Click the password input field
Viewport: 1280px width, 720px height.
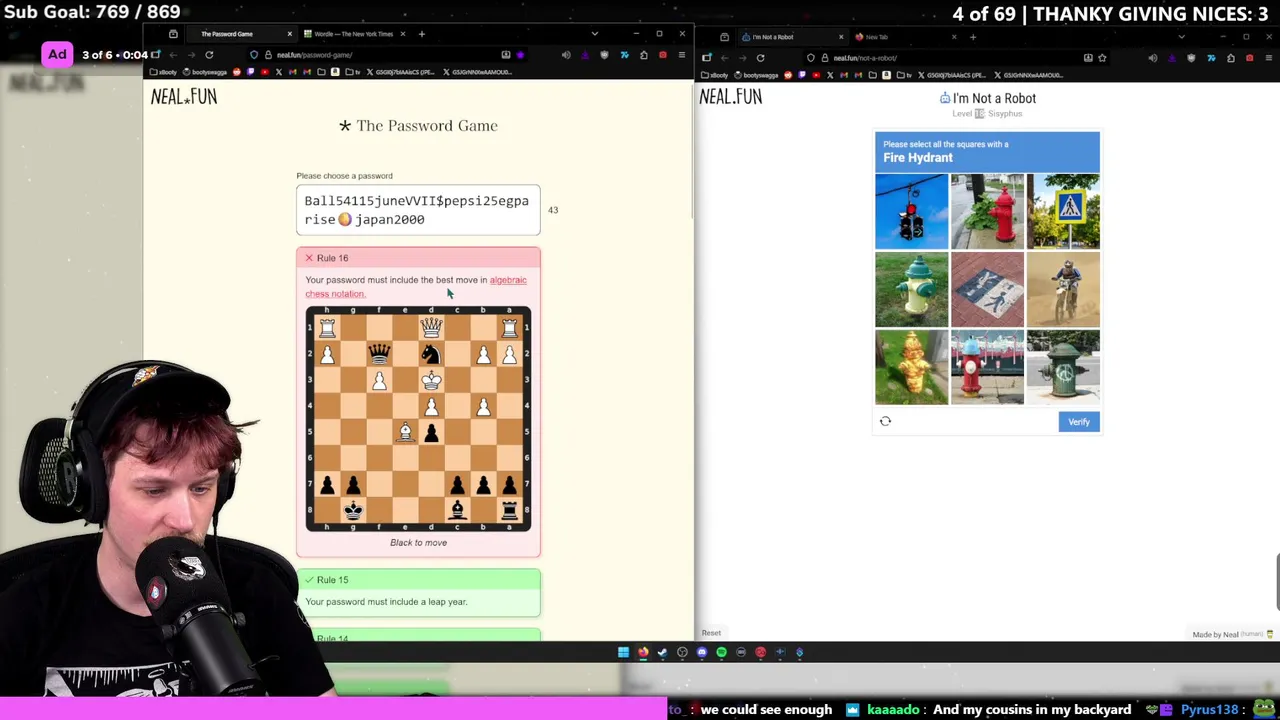pyautogui.click(x=418, y=210)
